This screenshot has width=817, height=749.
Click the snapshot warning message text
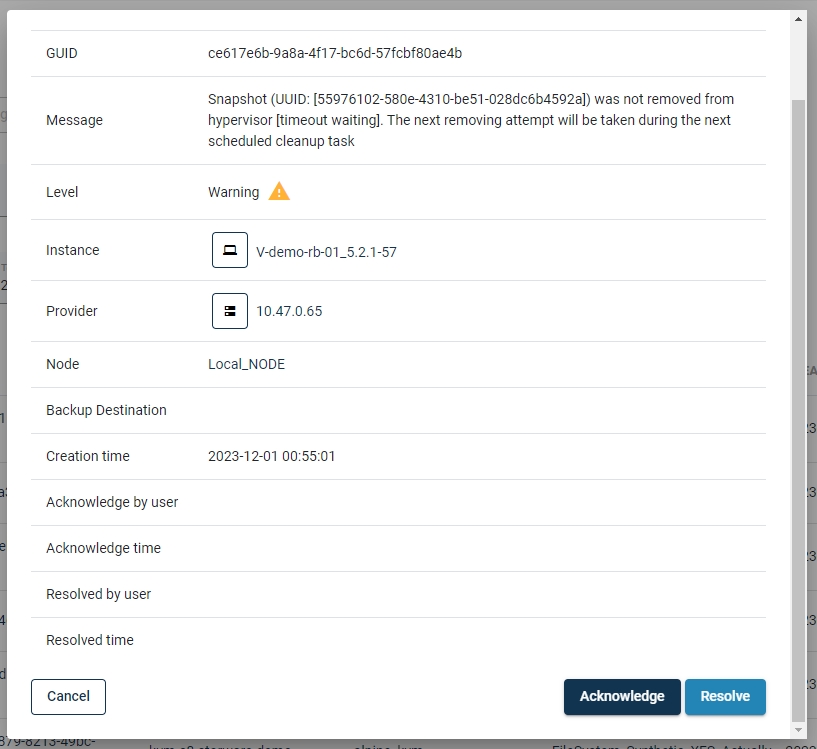point(470,120)
